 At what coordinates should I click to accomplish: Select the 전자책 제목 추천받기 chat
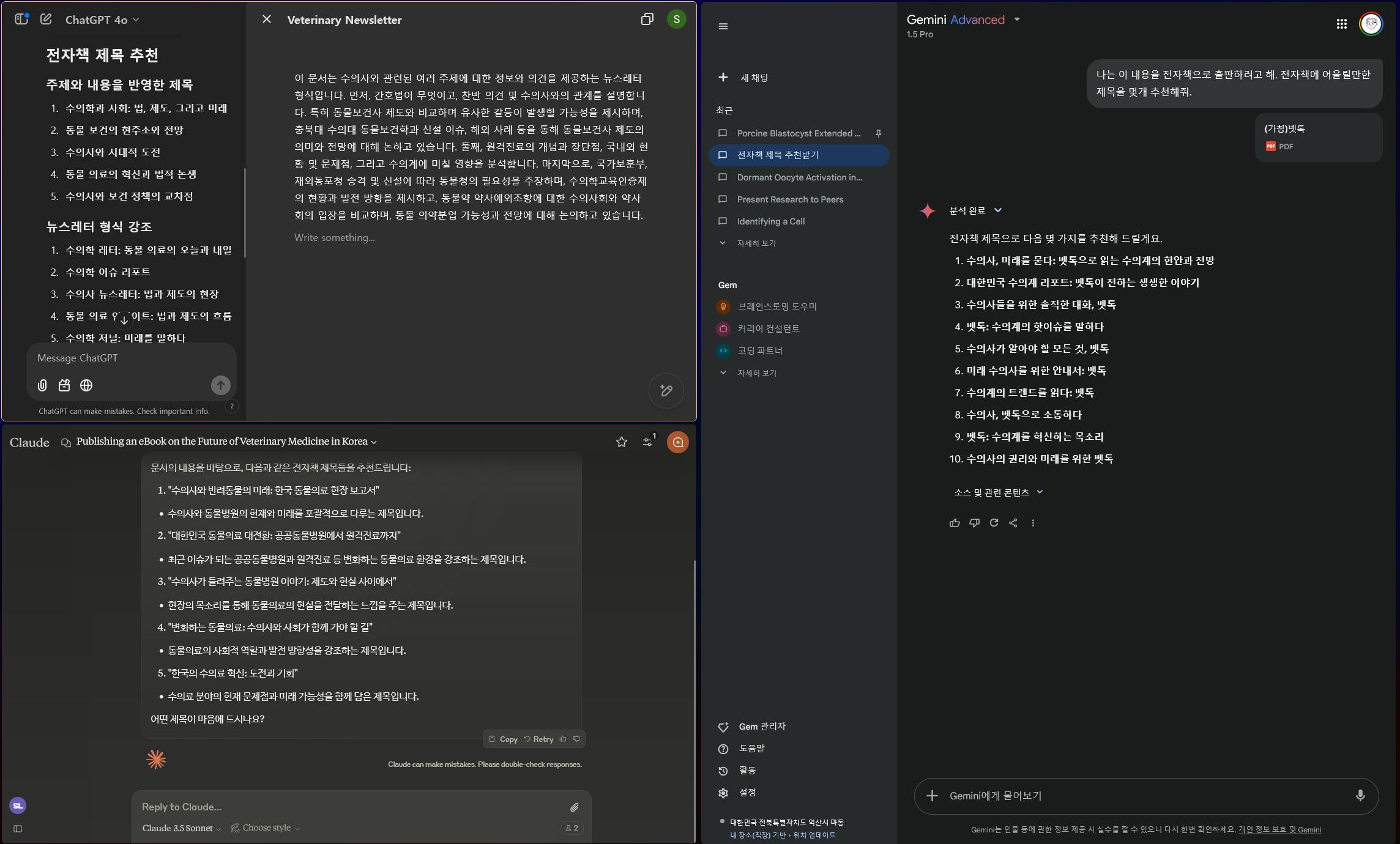(799, 155)
